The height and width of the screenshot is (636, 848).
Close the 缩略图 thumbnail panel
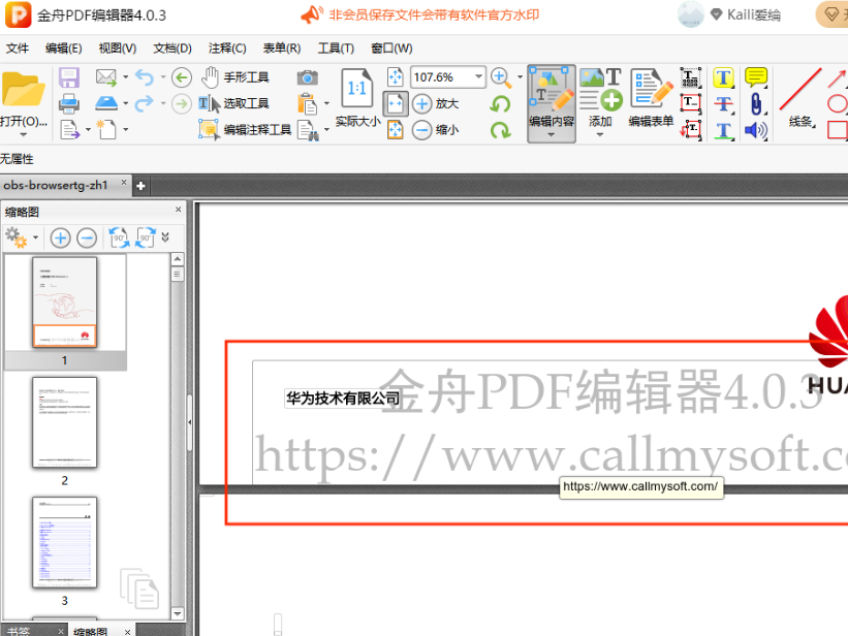[178, 209]
